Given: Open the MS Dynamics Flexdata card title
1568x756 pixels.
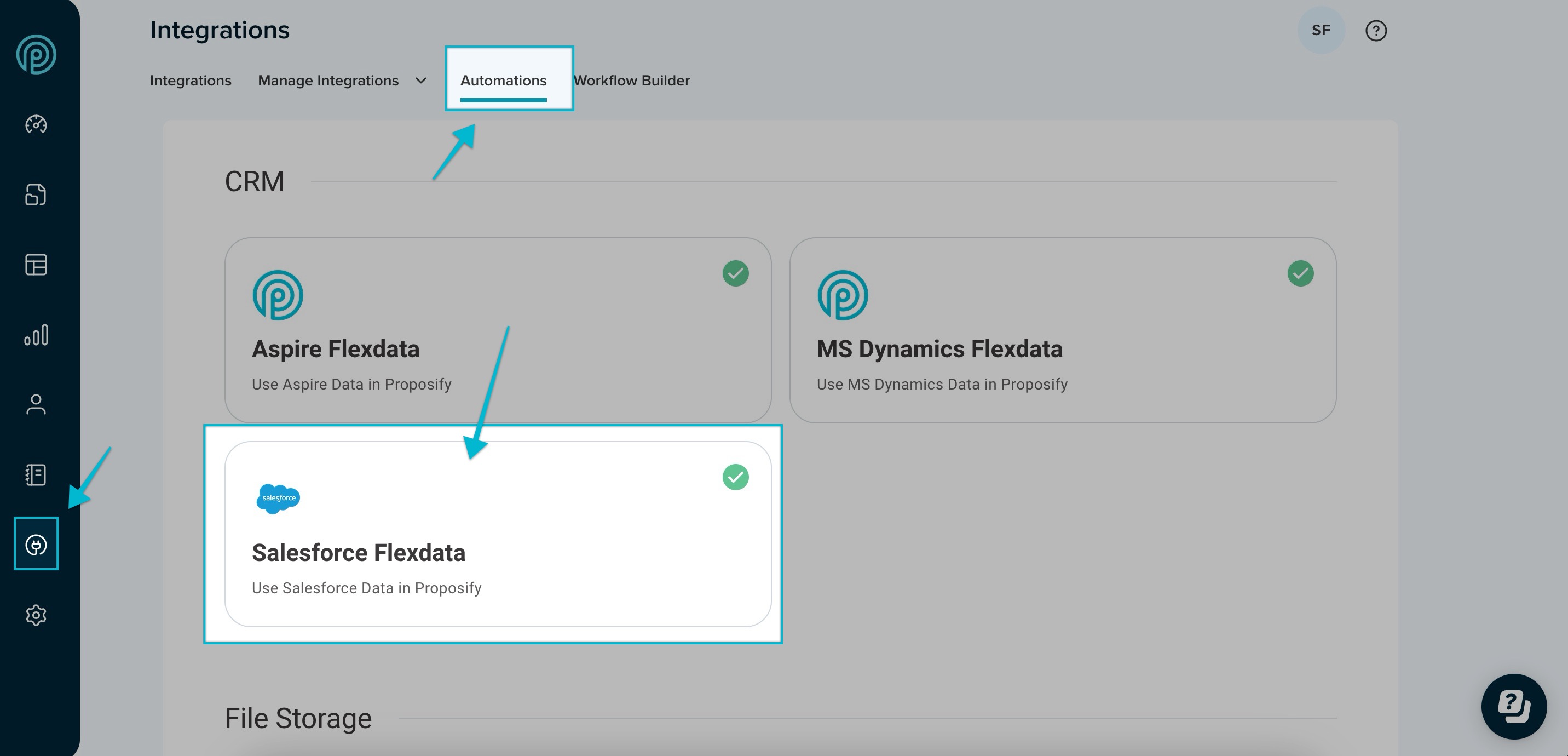Looking at the screenshot, I should point(939,349).
